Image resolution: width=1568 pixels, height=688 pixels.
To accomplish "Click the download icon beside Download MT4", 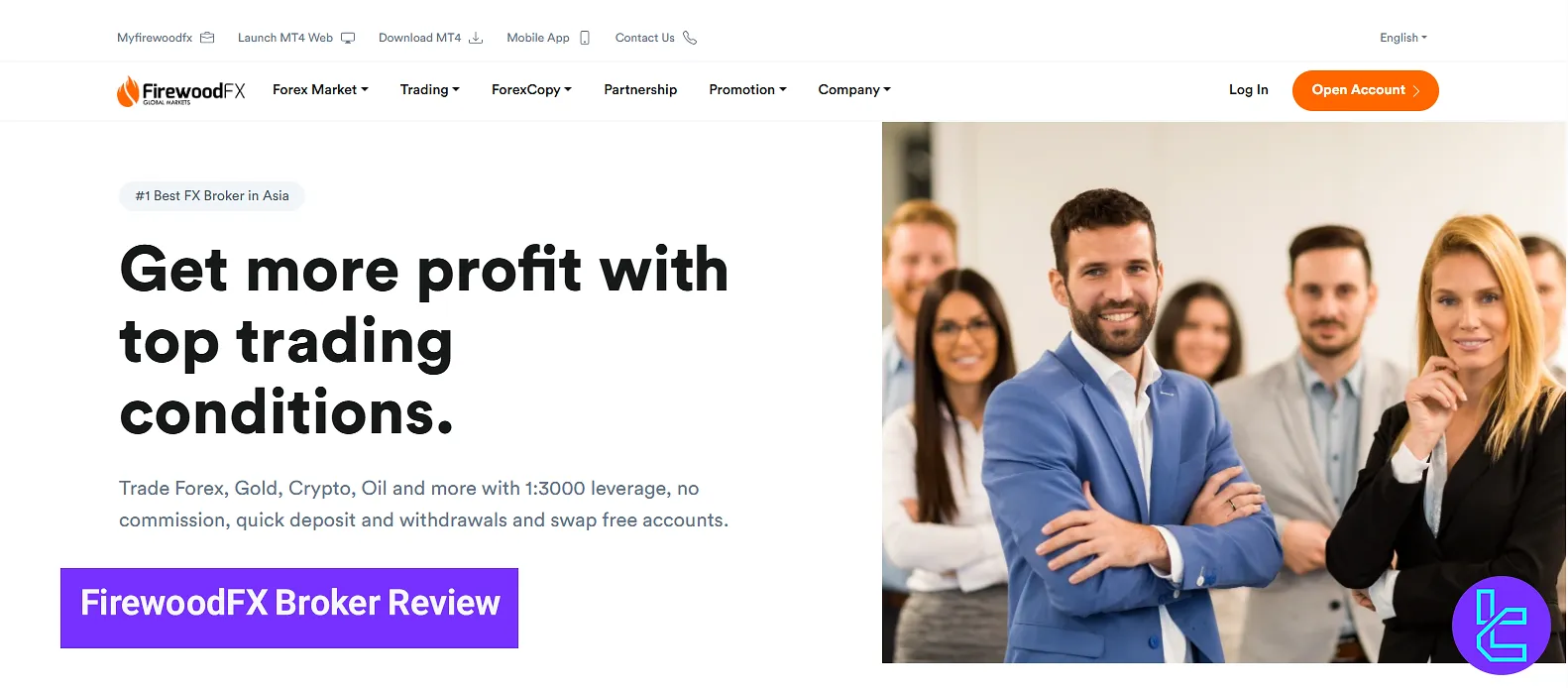I will point(476,38).
